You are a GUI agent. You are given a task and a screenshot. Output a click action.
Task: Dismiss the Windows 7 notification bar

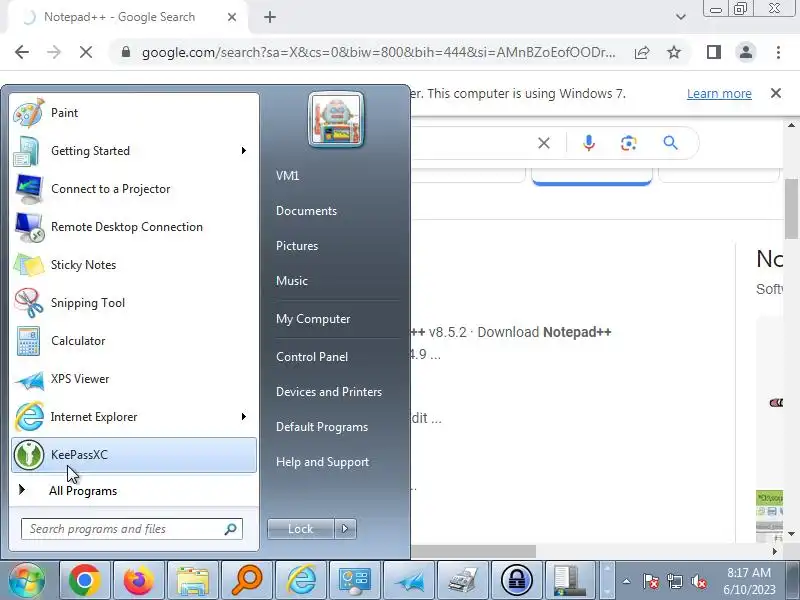pos(776,93)
